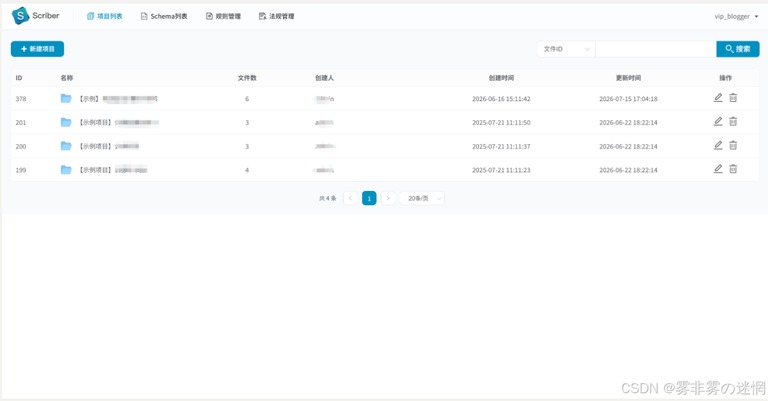Viewport: 768px width, 401px height.
Task: Expand the 文件ID search type dropdown
Action: (566, 49)
